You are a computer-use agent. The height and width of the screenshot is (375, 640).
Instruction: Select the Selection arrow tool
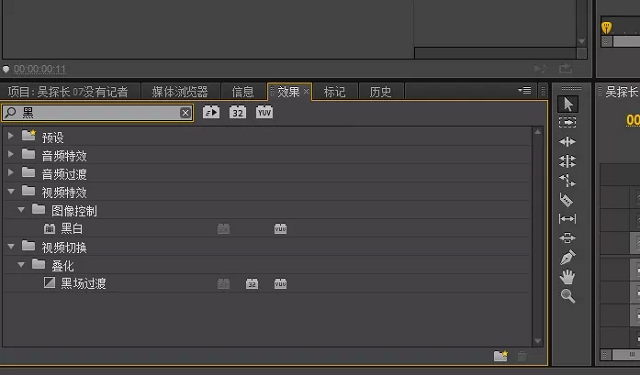coord(568,104)
